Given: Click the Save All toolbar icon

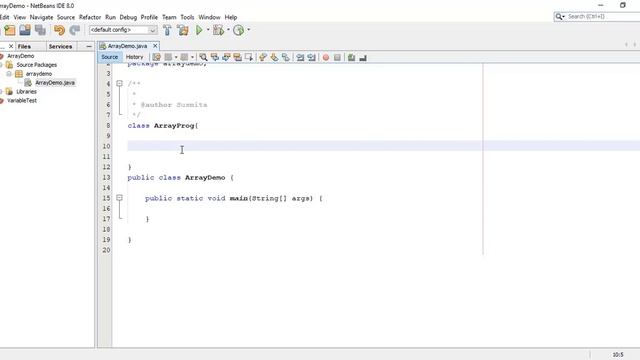Looking at the screenshot, I should click(x=40, y=30).
